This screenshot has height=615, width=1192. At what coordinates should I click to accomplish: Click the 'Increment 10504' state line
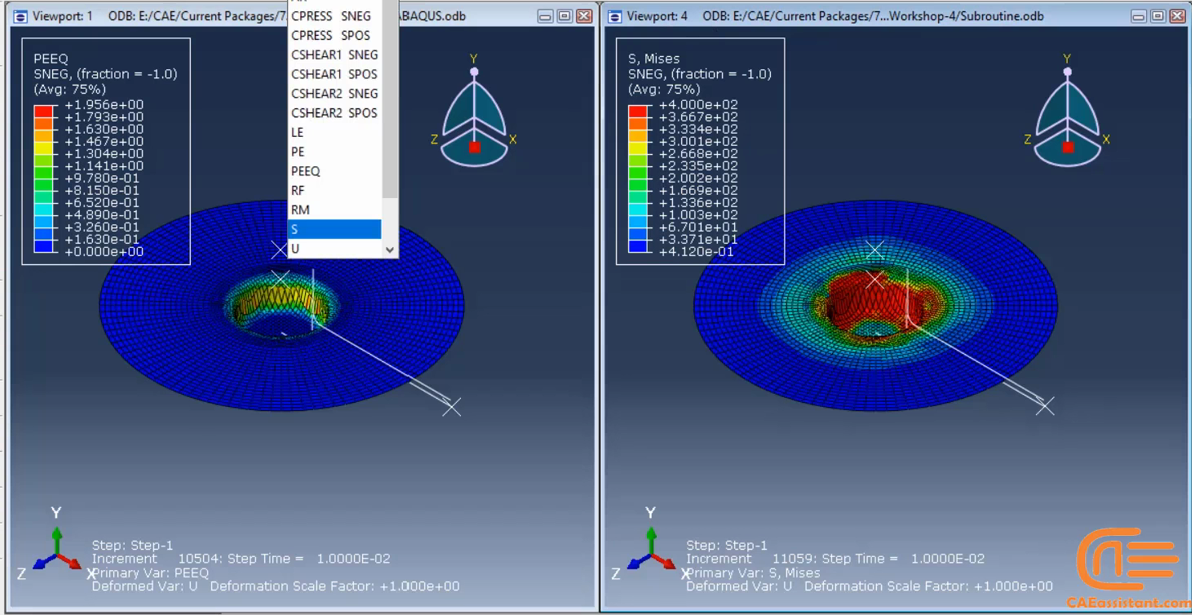tap(241, 559)
